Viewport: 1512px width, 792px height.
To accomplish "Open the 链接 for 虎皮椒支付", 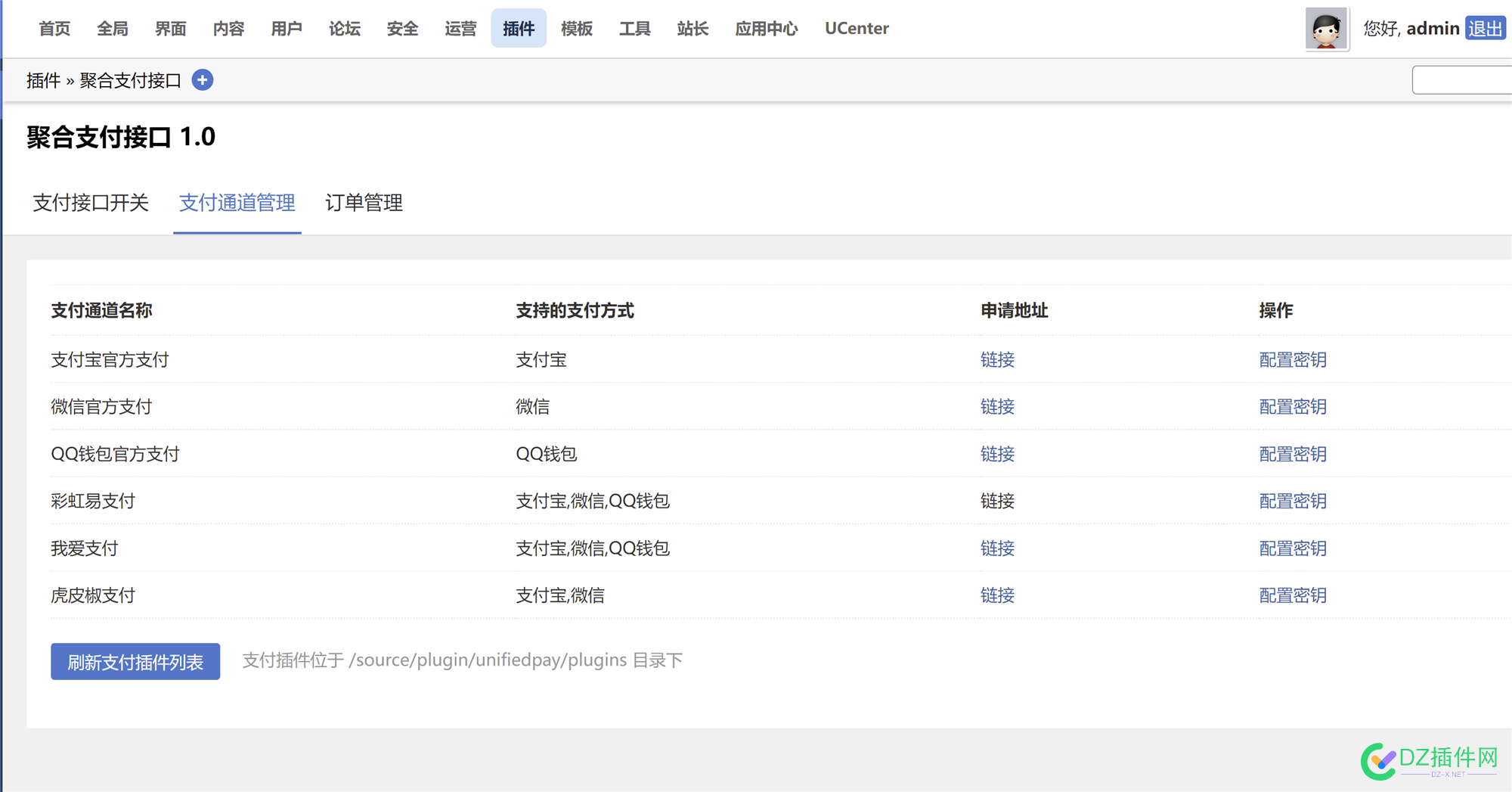I will 997,595.
